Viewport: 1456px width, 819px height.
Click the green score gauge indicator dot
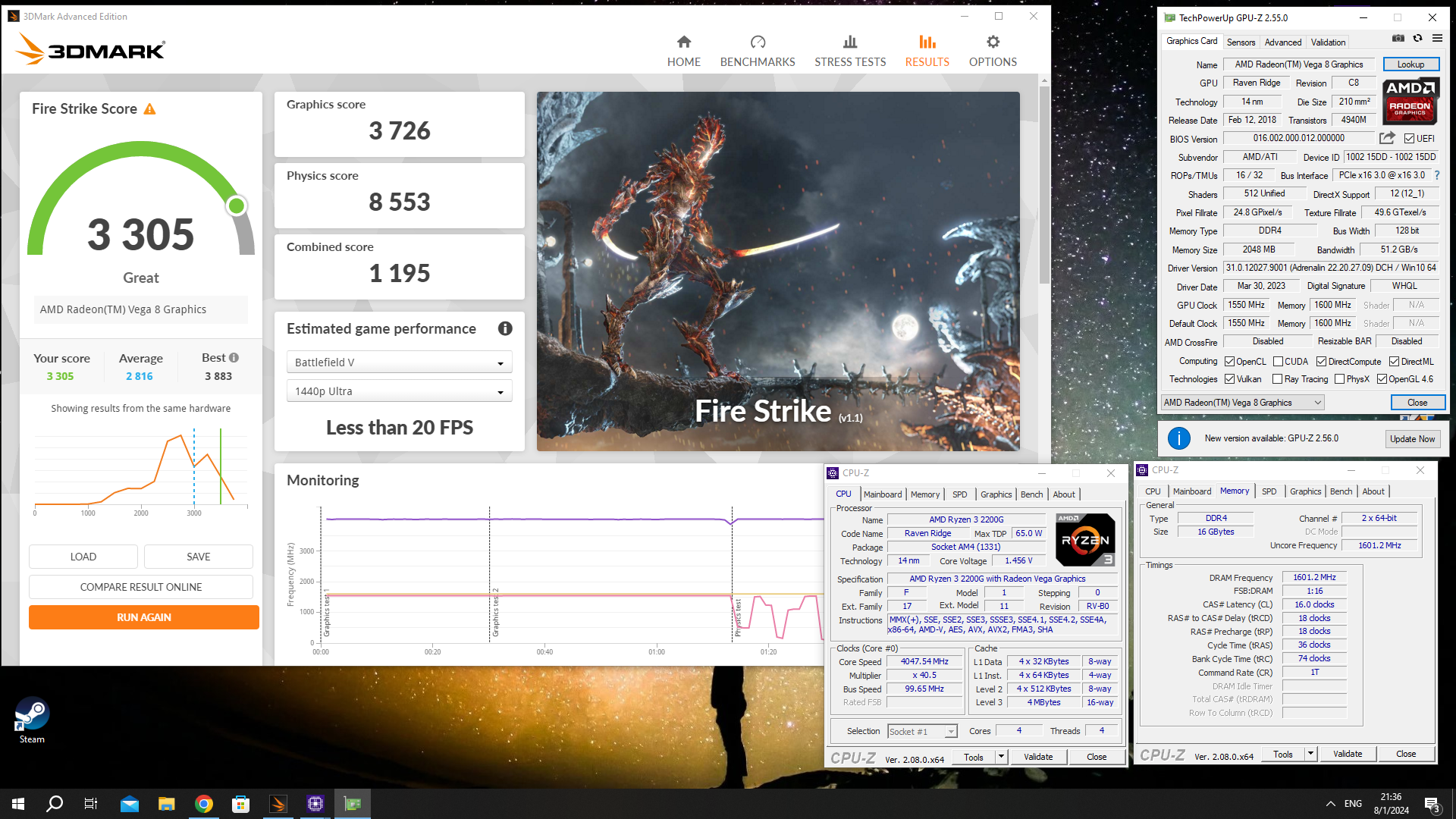(x=237, y=206)
